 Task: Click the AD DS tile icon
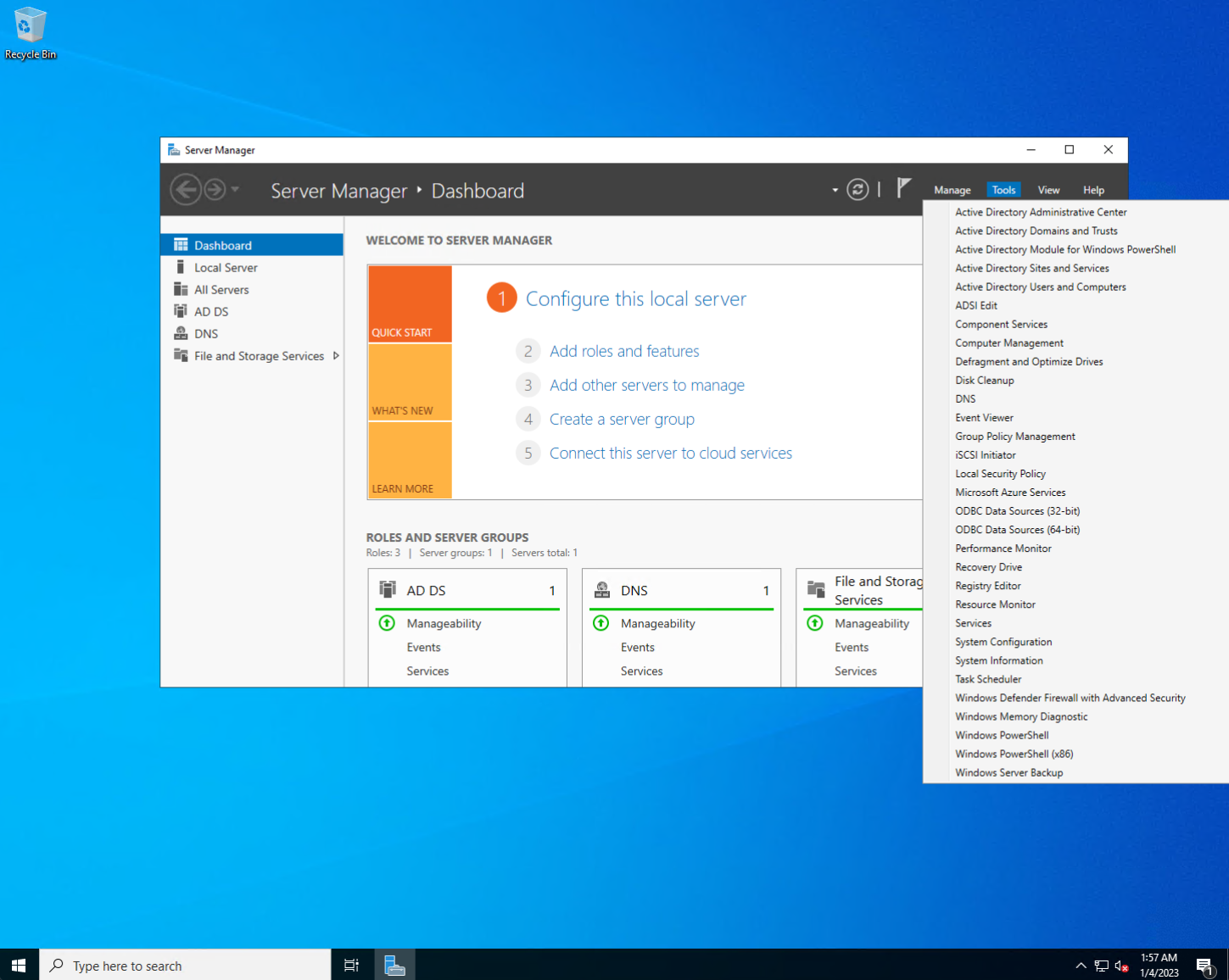388,589
